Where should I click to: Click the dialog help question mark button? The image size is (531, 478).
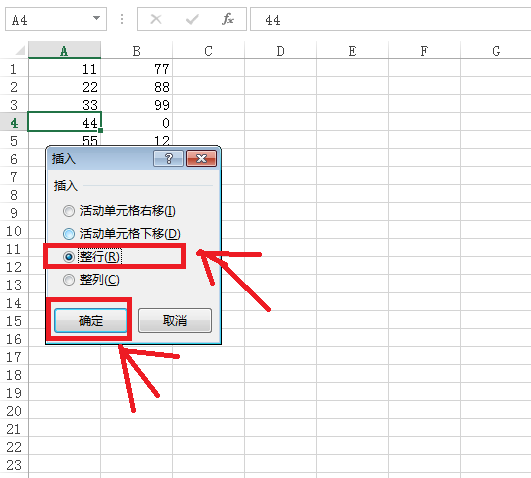click(168, 158)
